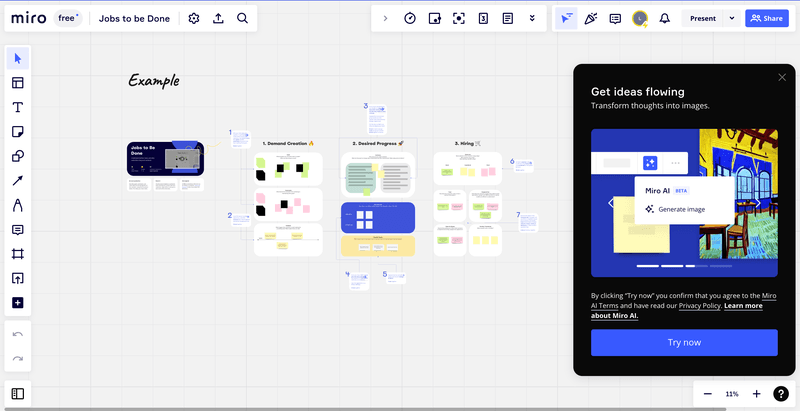
Task: Expand the Present options dropdown
Action: pyautogui.click(x=732, y=18)
